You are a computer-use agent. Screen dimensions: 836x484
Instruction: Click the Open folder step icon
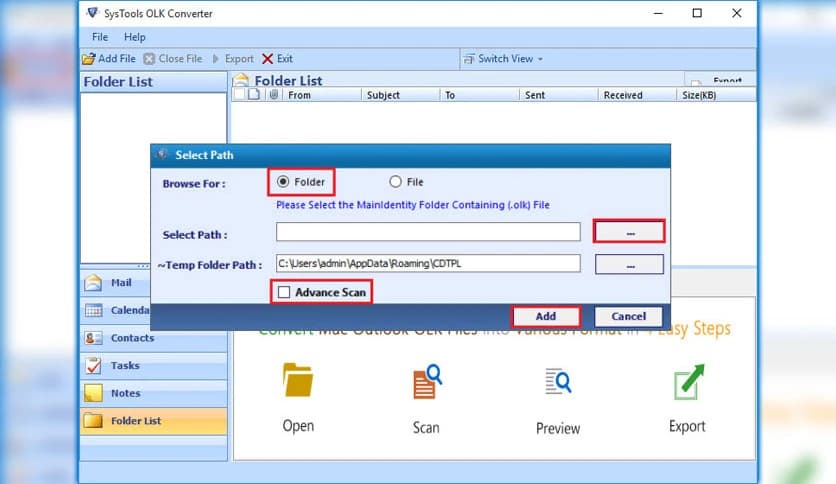298,380
